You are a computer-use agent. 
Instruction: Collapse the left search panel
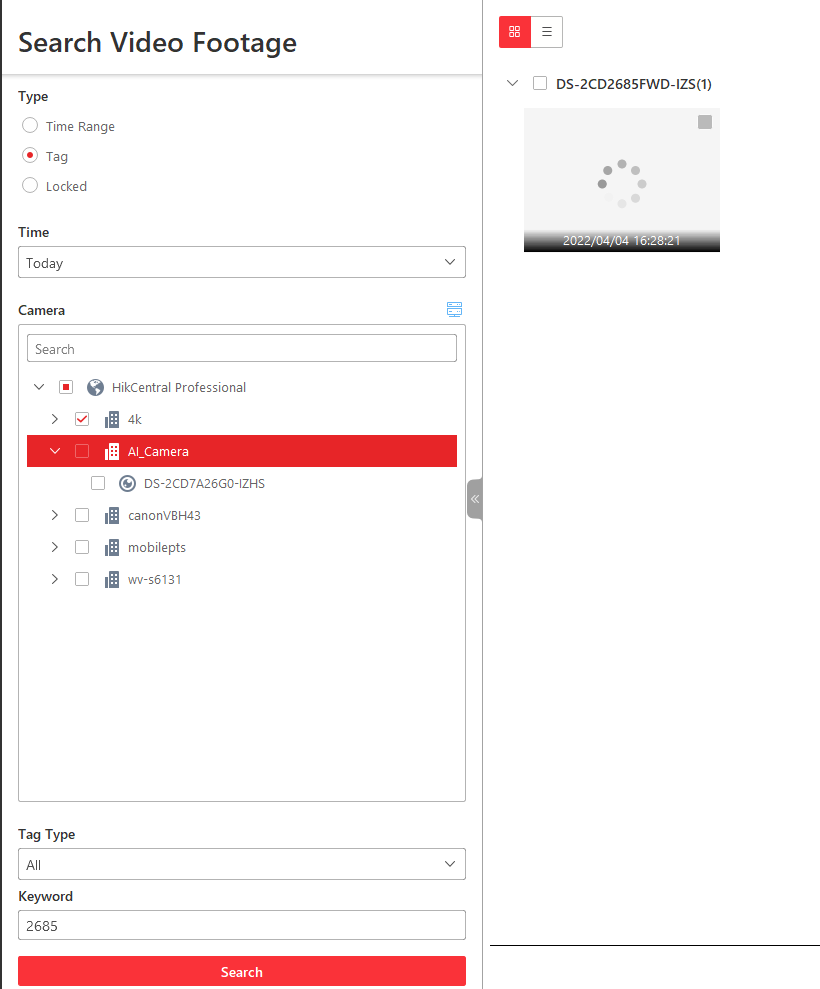pos(475,499)
